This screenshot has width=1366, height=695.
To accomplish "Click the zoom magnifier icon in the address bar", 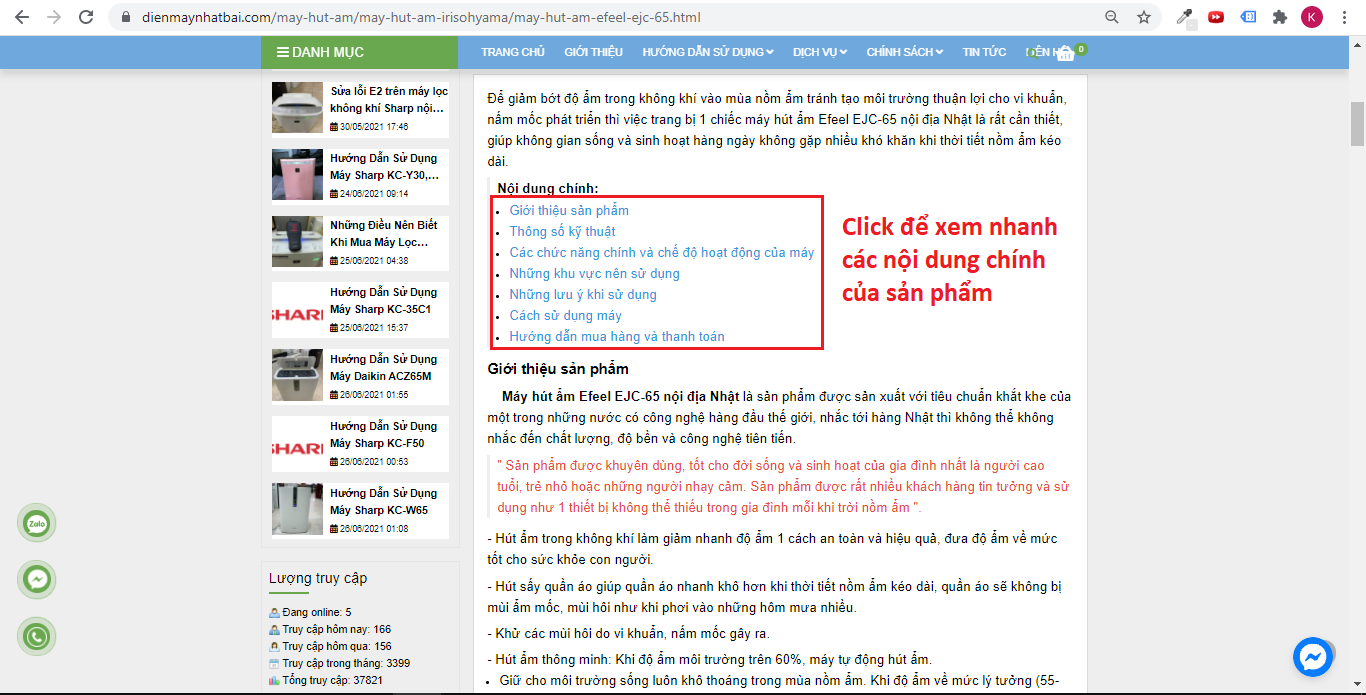I will coord(1112,17).
